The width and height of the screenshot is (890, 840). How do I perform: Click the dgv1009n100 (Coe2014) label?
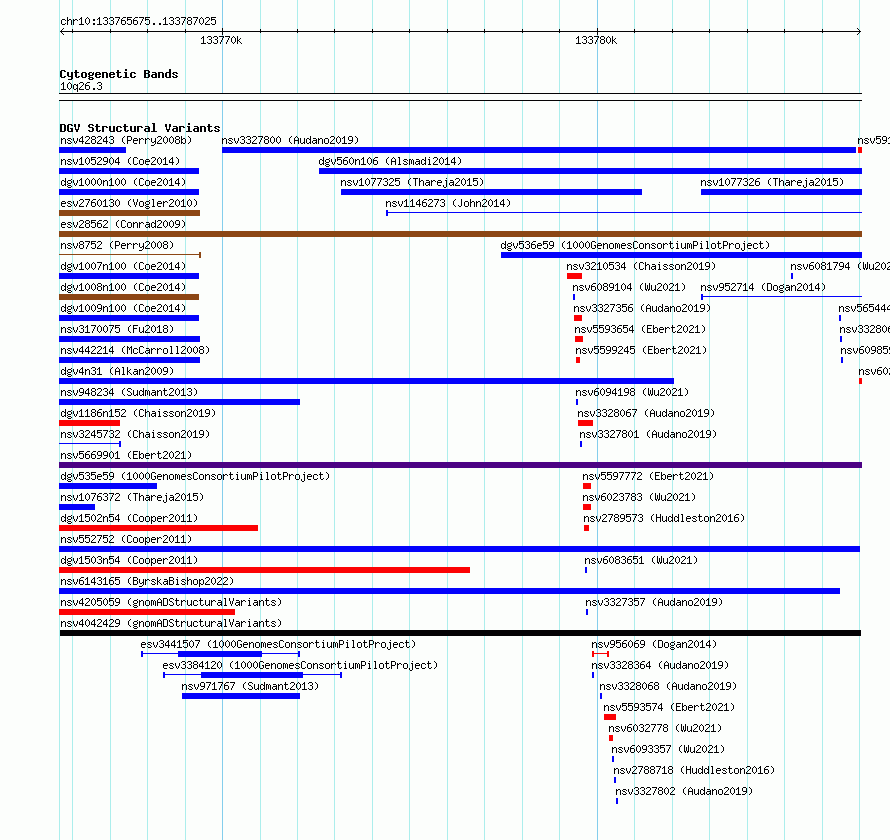pos(123,308)
